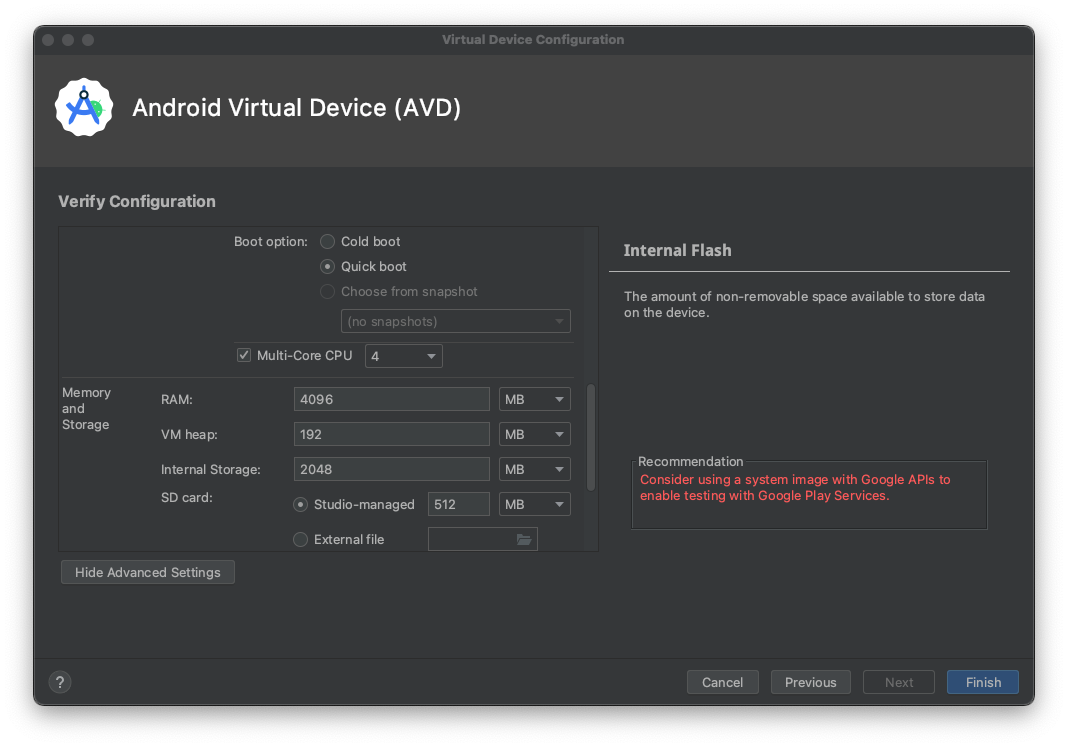Click the RAM value field 4096

coord(392,399)
